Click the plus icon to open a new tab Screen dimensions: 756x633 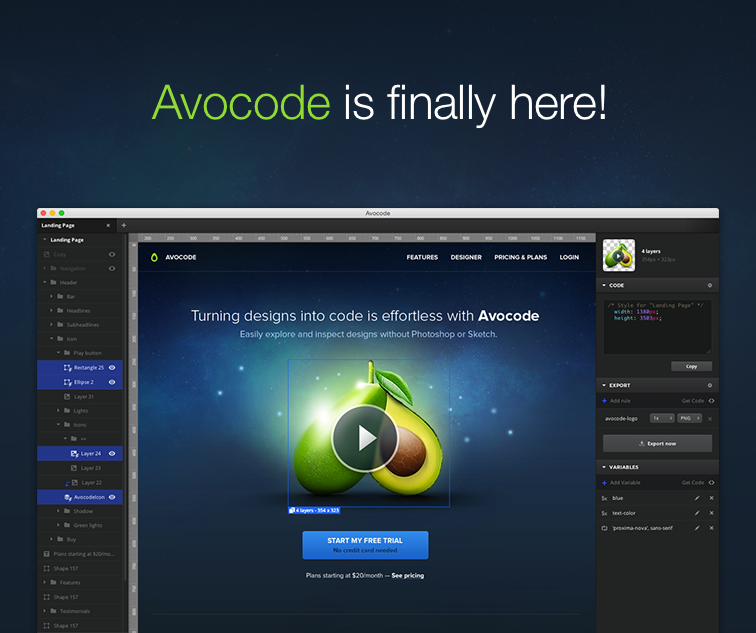123,225
